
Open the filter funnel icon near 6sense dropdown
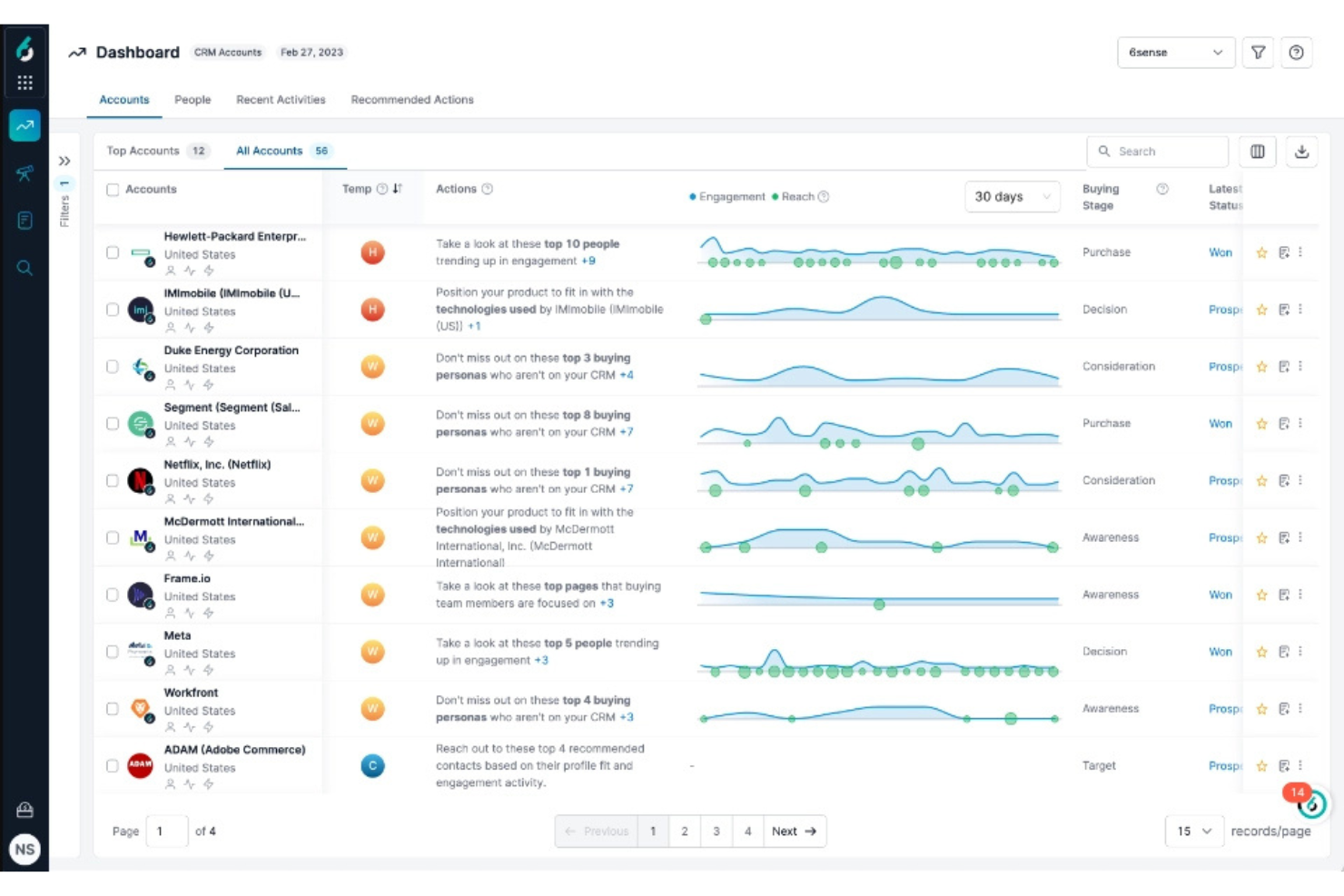pyautogui.click(x=1258, y=53)
